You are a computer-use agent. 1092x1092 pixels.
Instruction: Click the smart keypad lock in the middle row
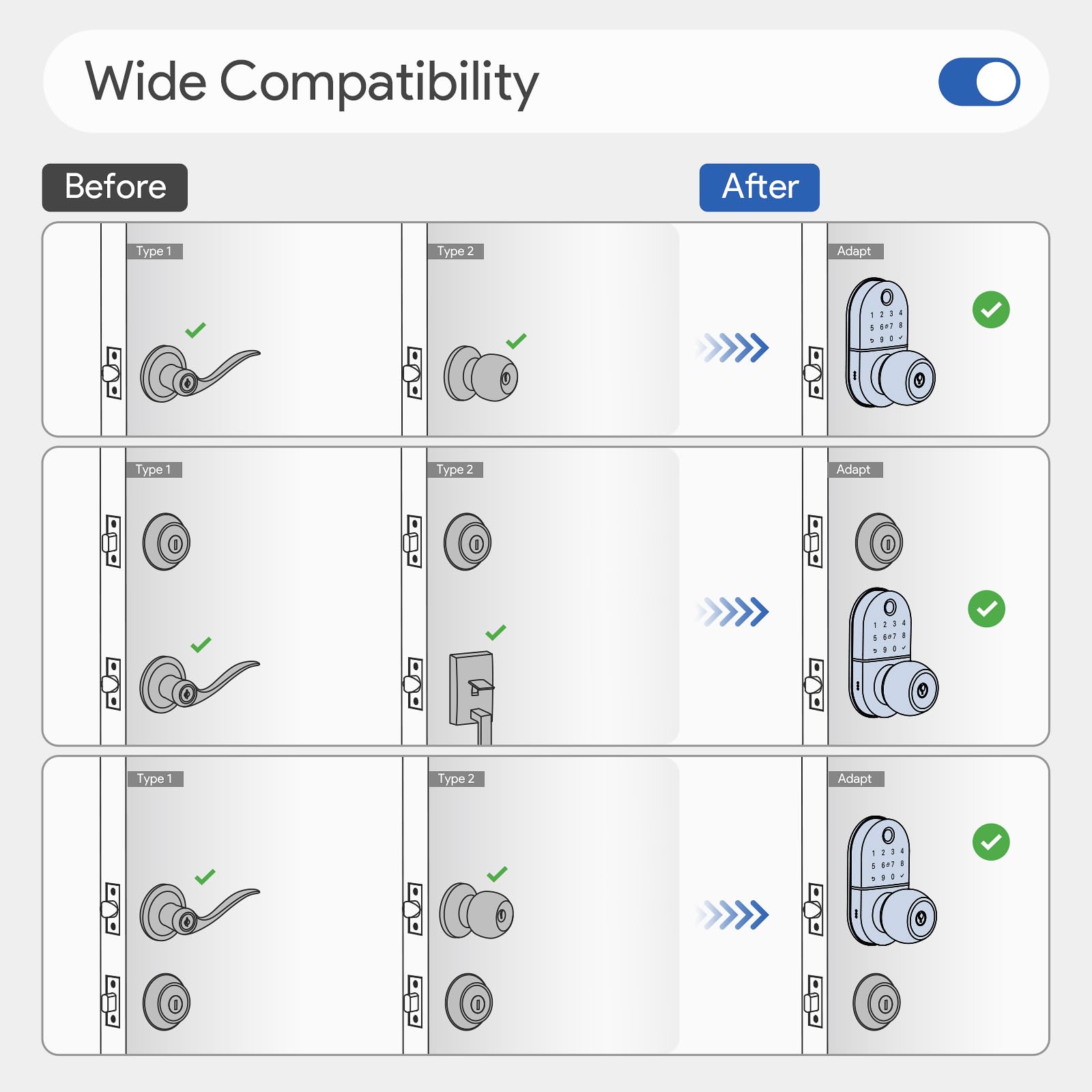pyautogui.click(x=891, y=654)
